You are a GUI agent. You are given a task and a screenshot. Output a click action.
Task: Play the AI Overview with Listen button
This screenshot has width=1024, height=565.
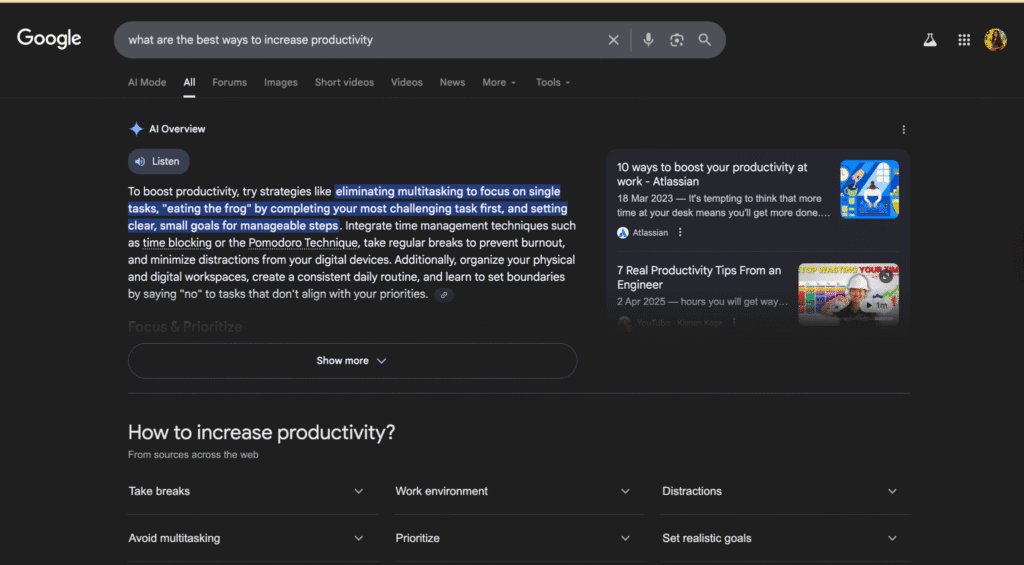tap(158, 161)
